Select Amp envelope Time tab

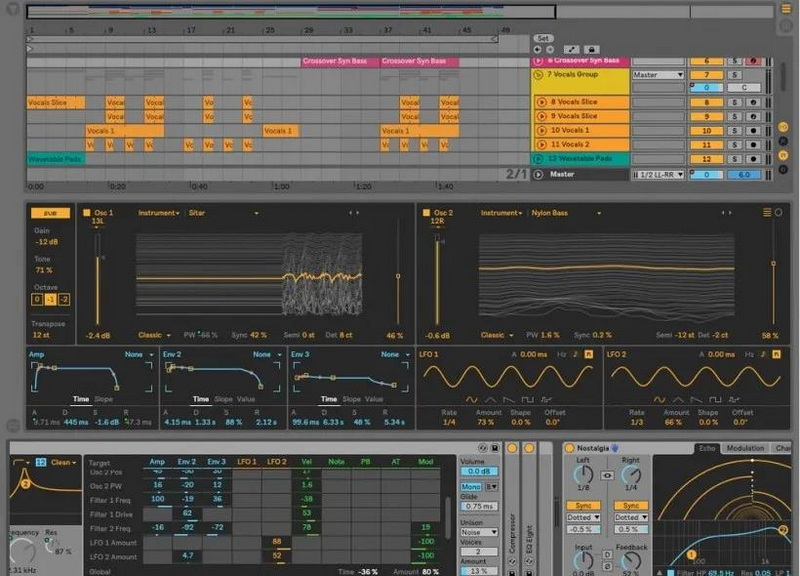[x=81, y=399]
